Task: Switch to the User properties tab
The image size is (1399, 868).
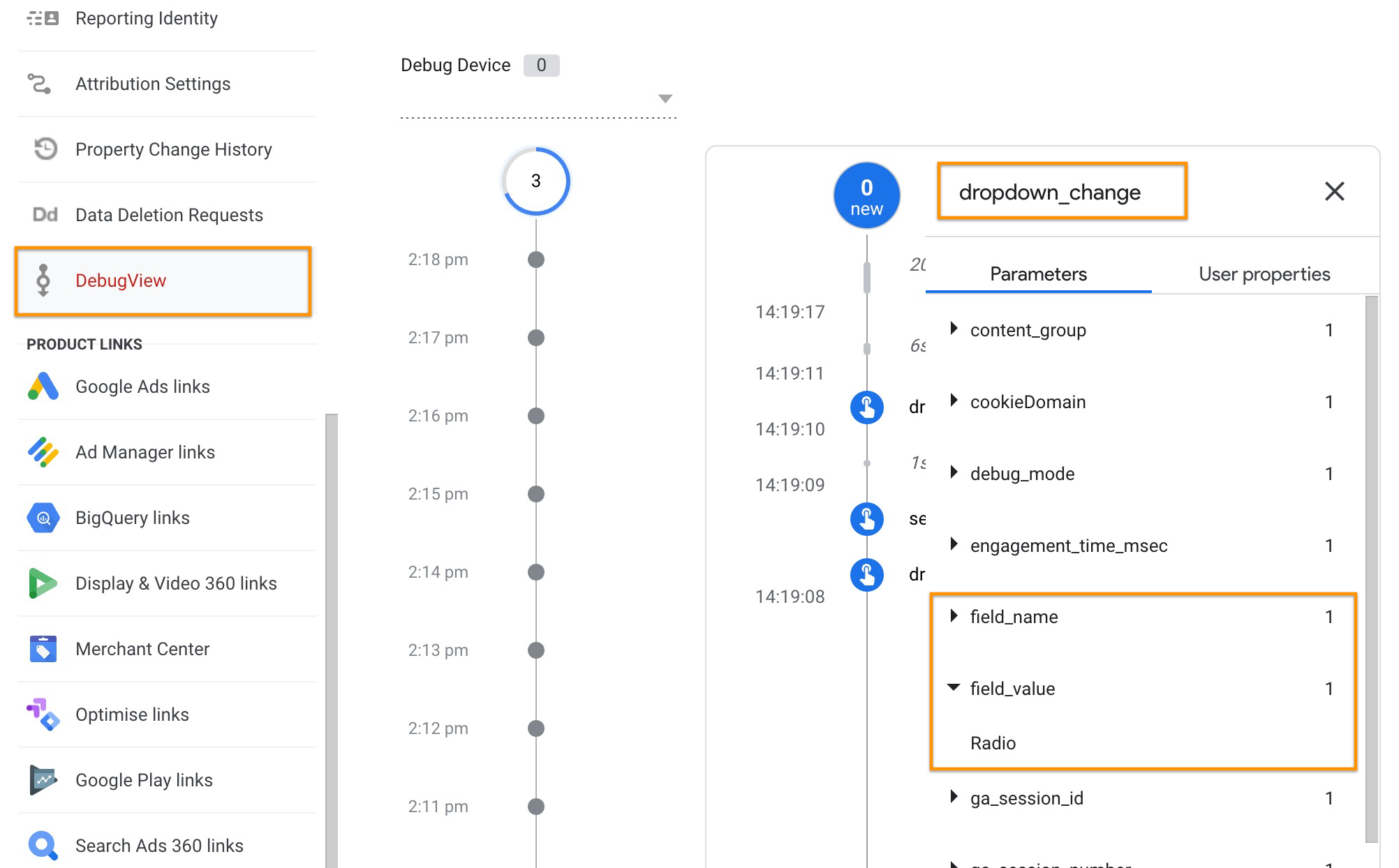Action: click(x=1264, y=274)
